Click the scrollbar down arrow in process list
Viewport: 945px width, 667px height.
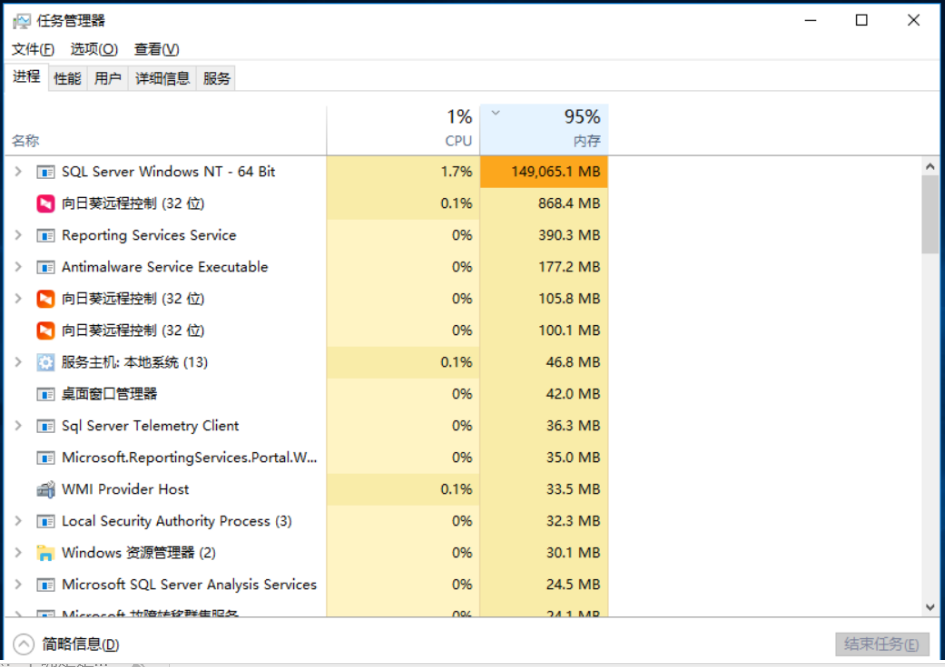point(931,606)
